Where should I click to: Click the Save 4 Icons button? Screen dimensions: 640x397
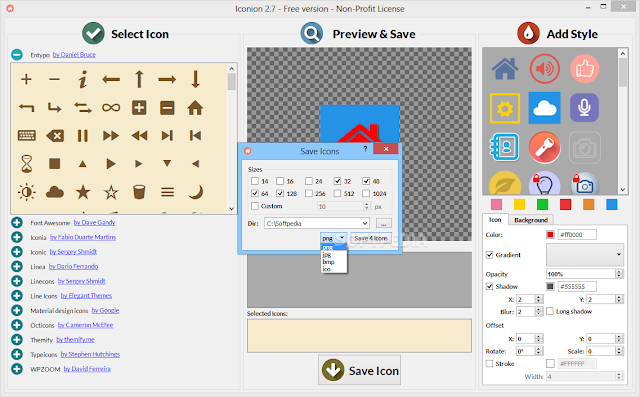(x=371, y=238)
